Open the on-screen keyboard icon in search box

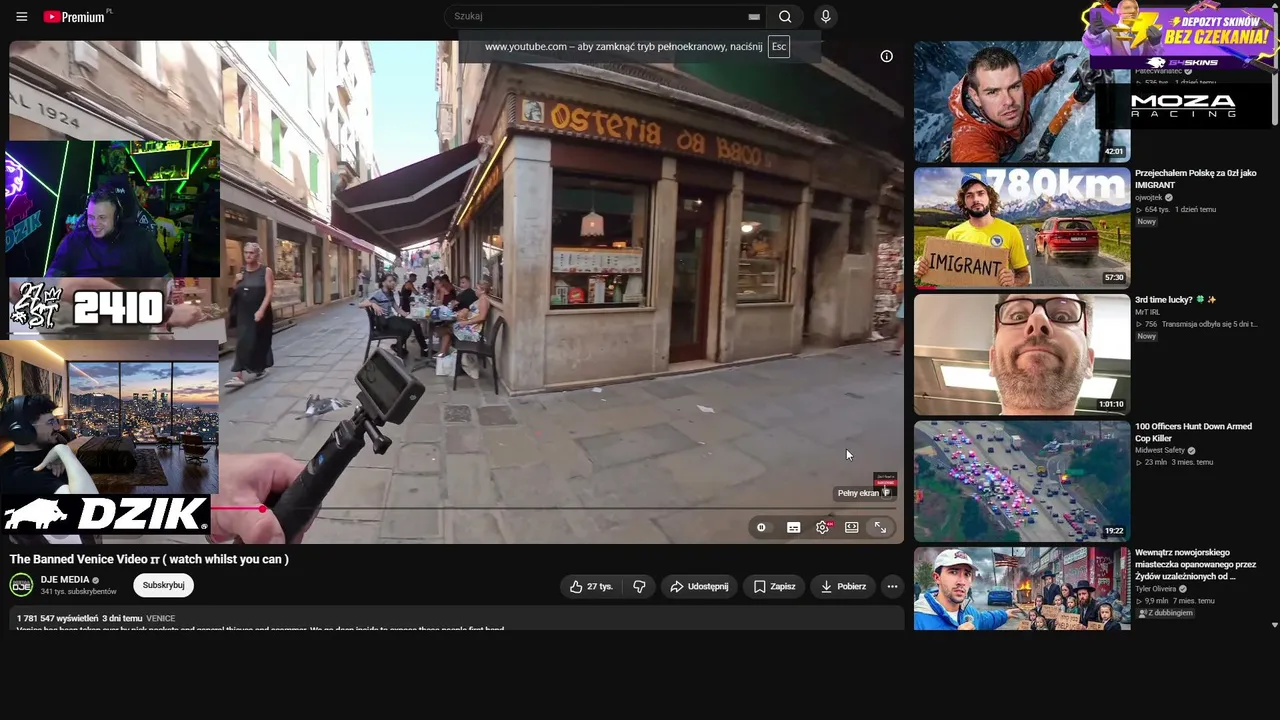click(754, 17)
